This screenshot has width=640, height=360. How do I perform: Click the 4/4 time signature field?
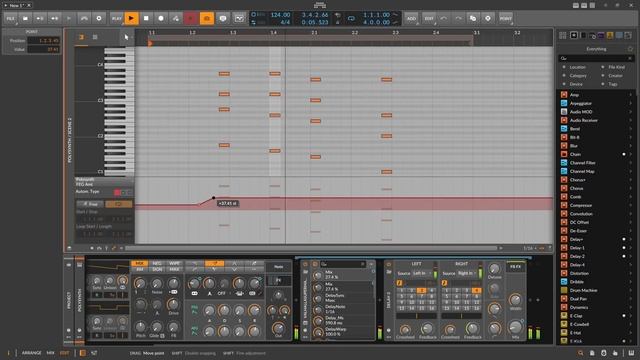[285, 22]
